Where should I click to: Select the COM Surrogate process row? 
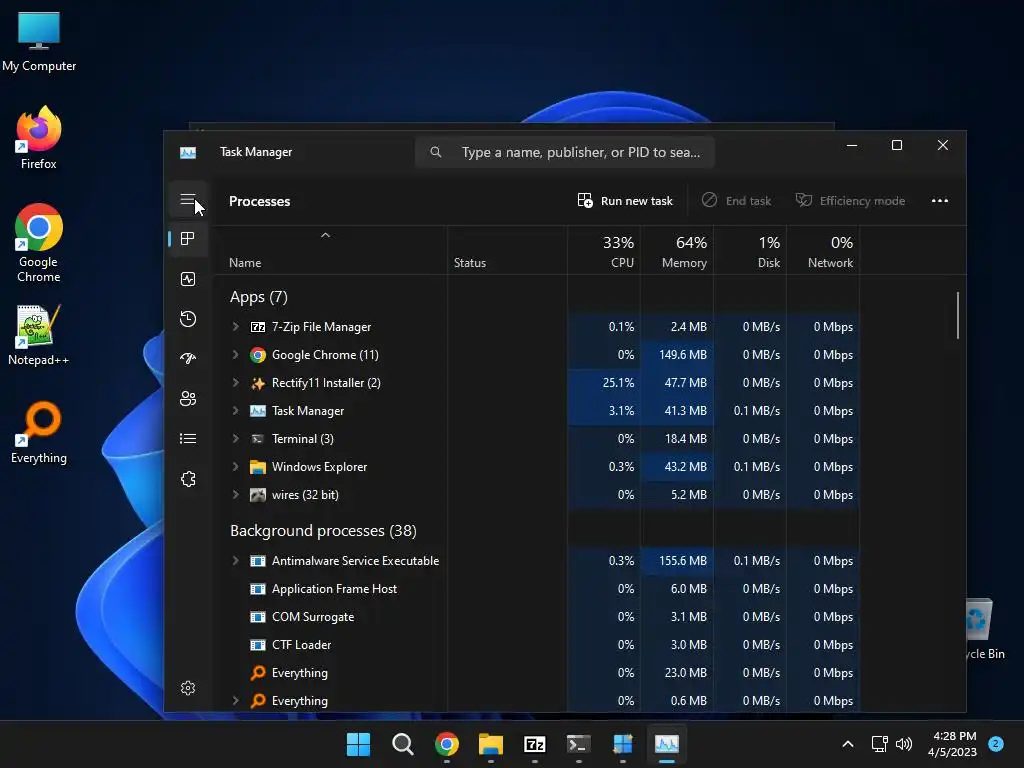click(537, 617)
